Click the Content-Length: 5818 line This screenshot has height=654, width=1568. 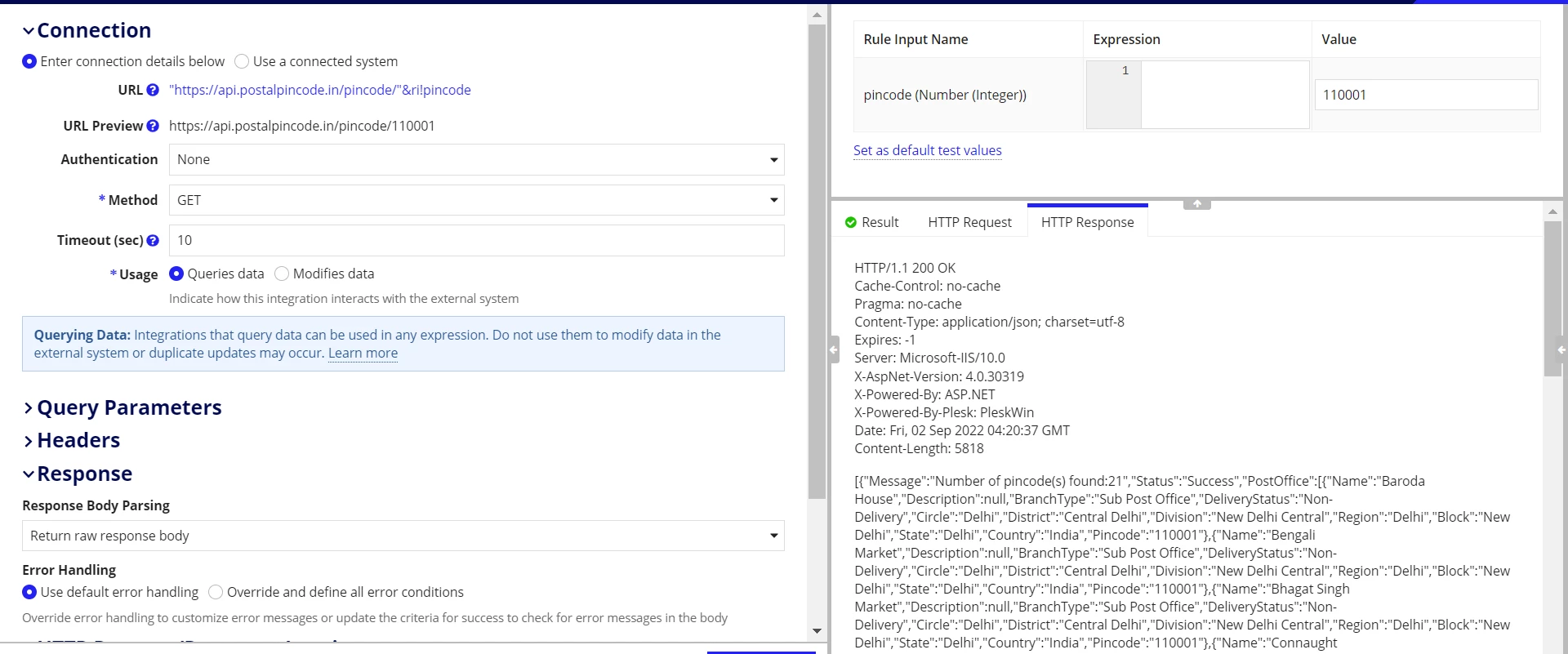[919, 448]
